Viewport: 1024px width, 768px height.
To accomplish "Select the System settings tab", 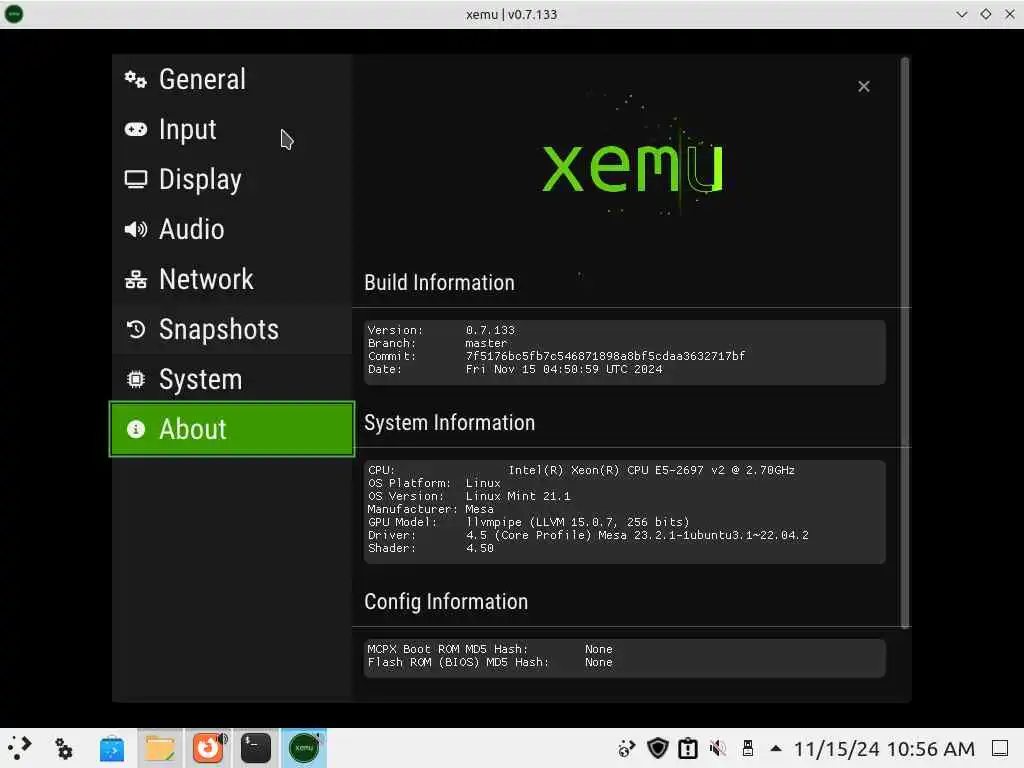I will tap(232, 379).
